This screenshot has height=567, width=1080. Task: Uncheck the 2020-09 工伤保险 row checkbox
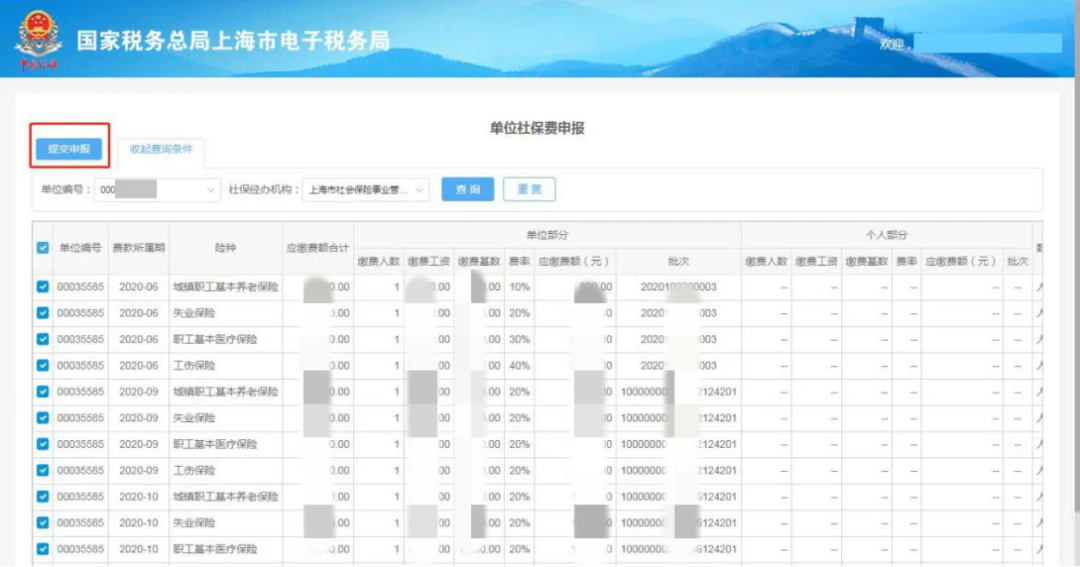[x=43, y=470]
